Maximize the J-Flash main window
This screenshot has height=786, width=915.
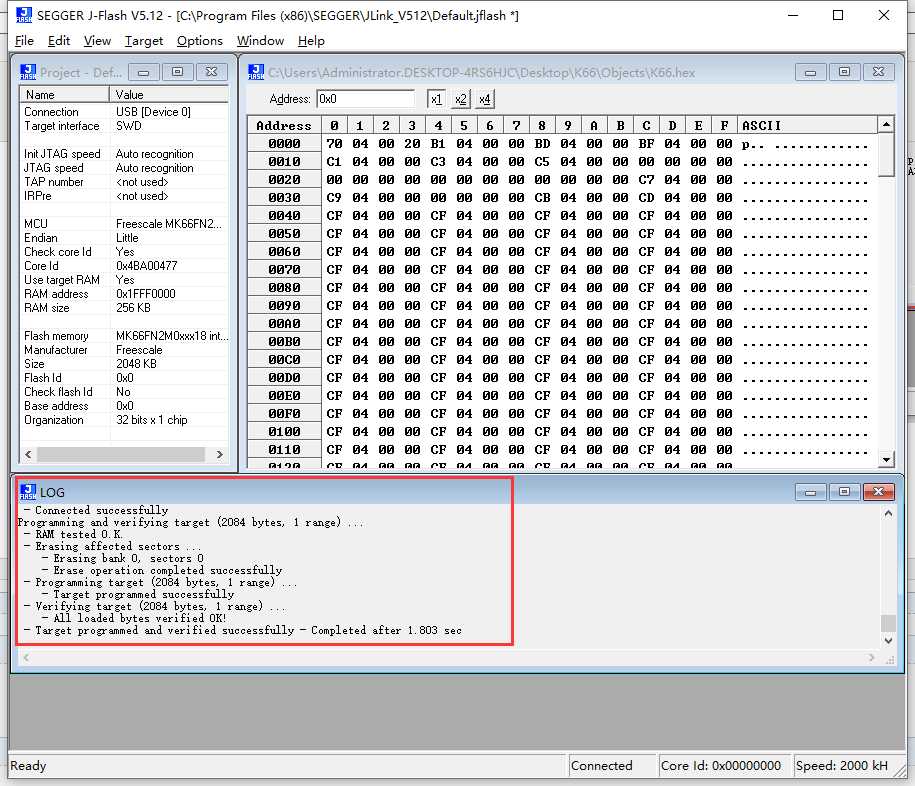[838, 15]
